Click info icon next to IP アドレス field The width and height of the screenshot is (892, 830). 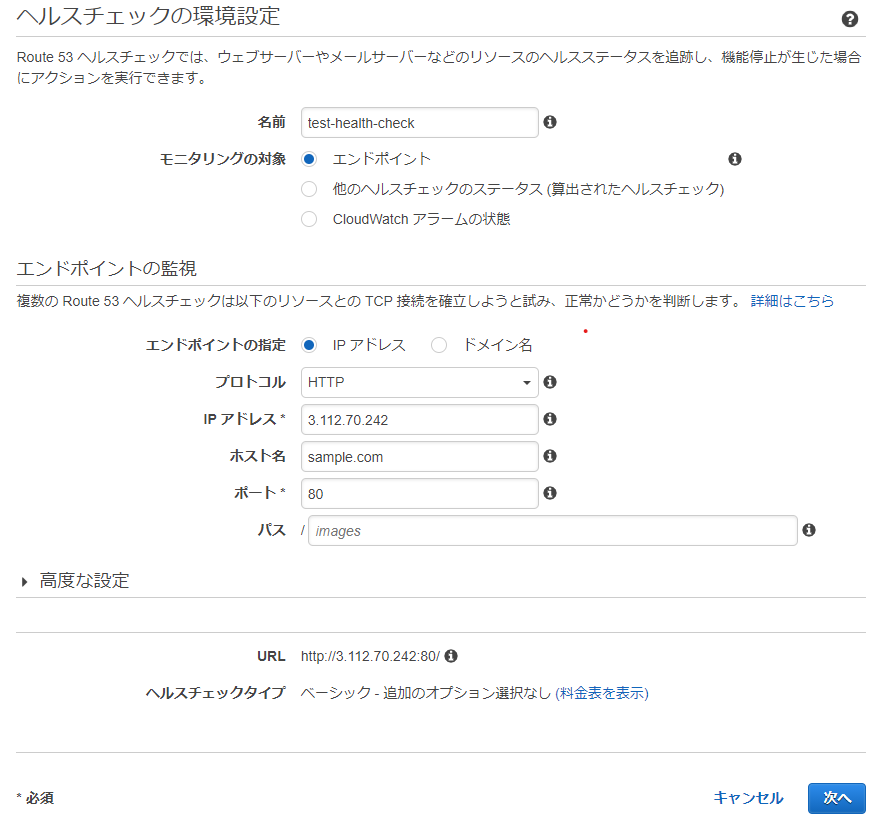click(549, 419)
